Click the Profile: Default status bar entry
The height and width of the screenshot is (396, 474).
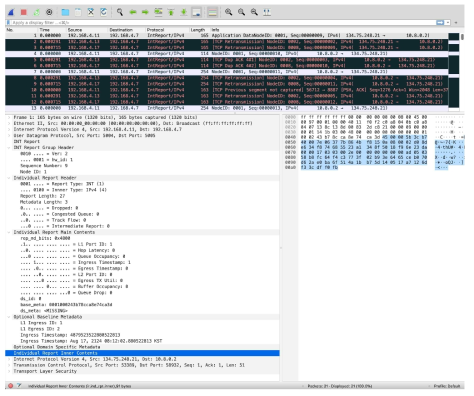tap(447, 386)
